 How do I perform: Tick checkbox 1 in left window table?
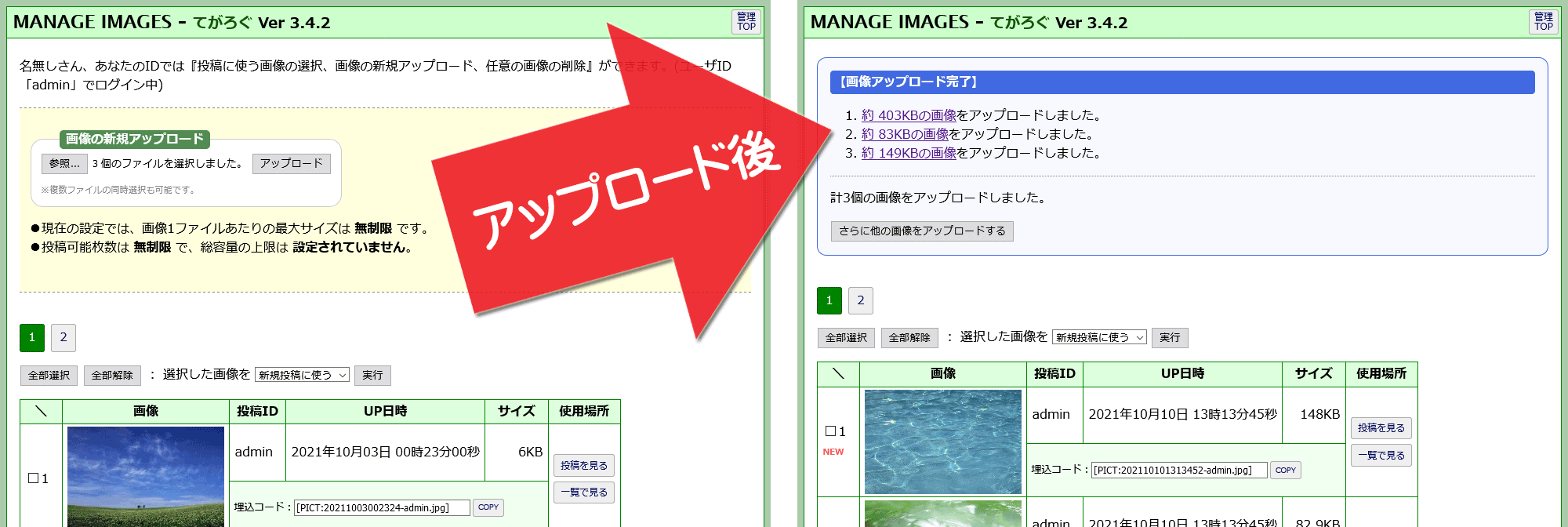[34, 478]
